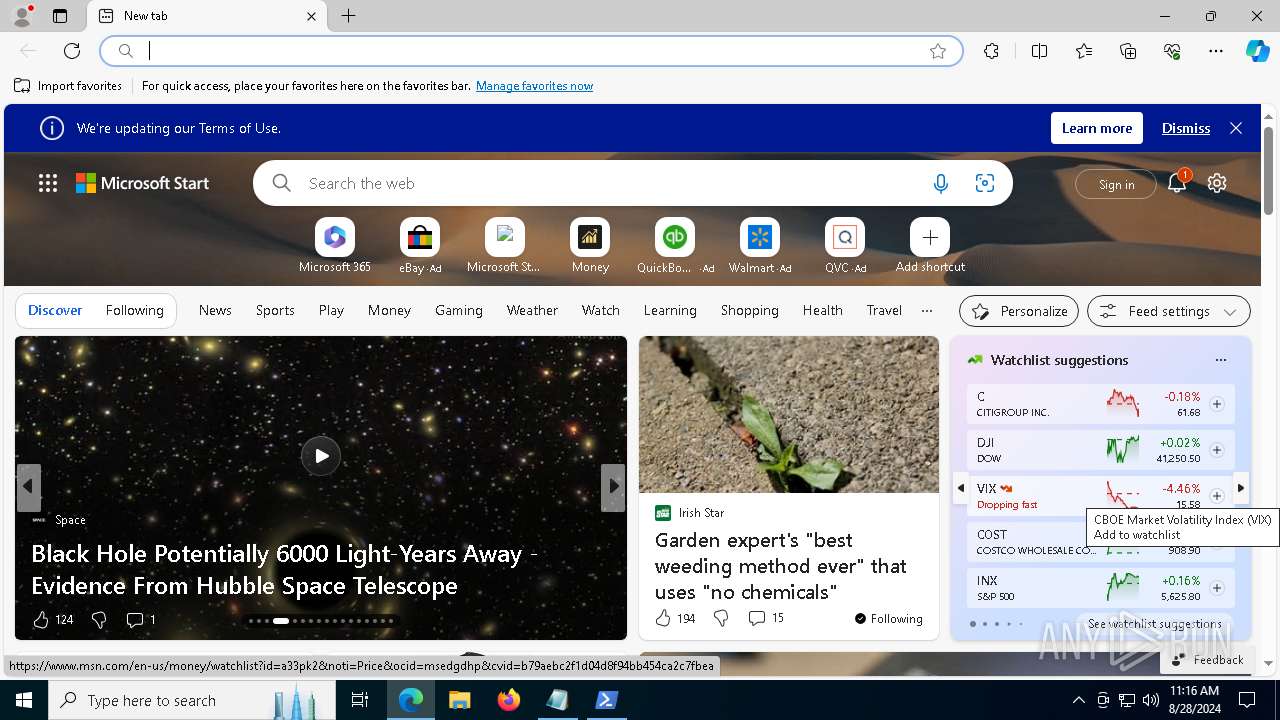Open comments on Garden expert article
The image size is (1280, 720).
tap(765, 618)
